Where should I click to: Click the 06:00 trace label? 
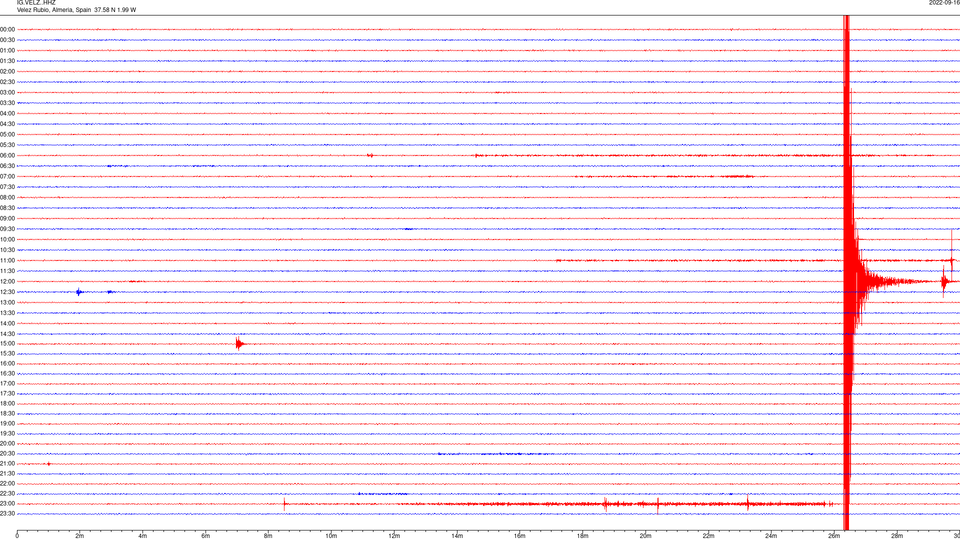(7, 156)
